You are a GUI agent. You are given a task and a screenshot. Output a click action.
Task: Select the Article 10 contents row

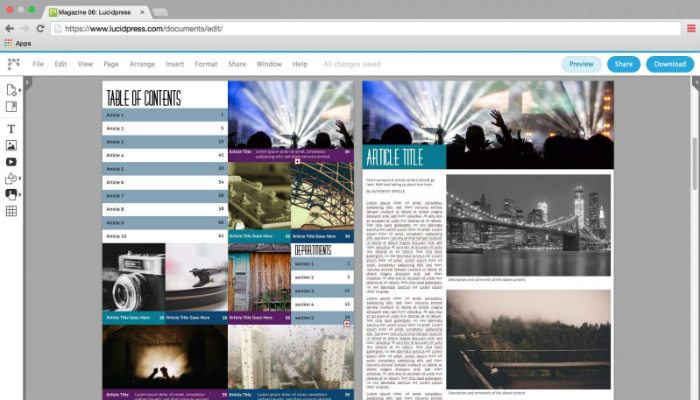point(165,236)
